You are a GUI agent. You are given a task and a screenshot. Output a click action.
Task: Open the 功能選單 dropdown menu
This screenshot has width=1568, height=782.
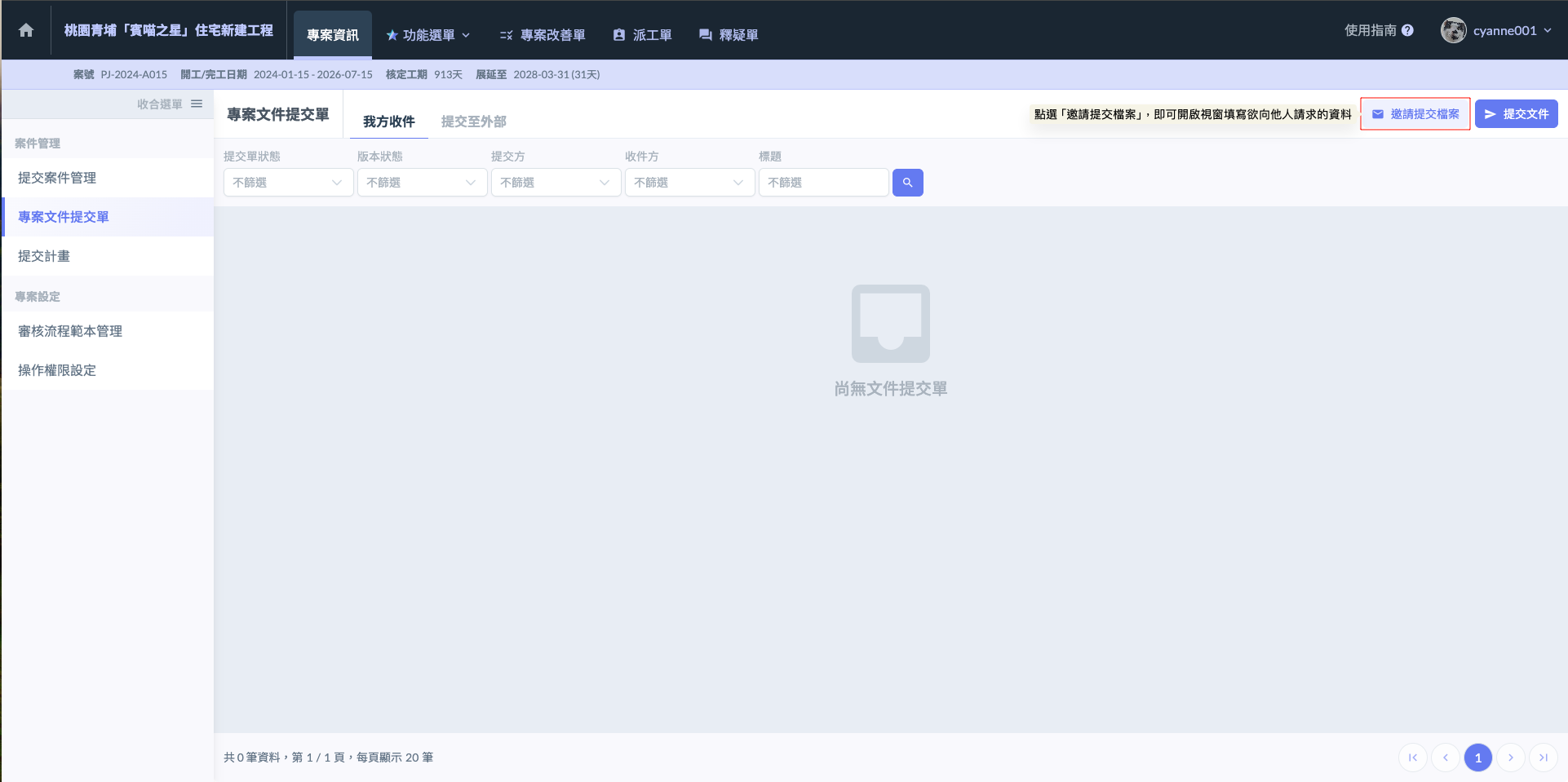[428, 35]
